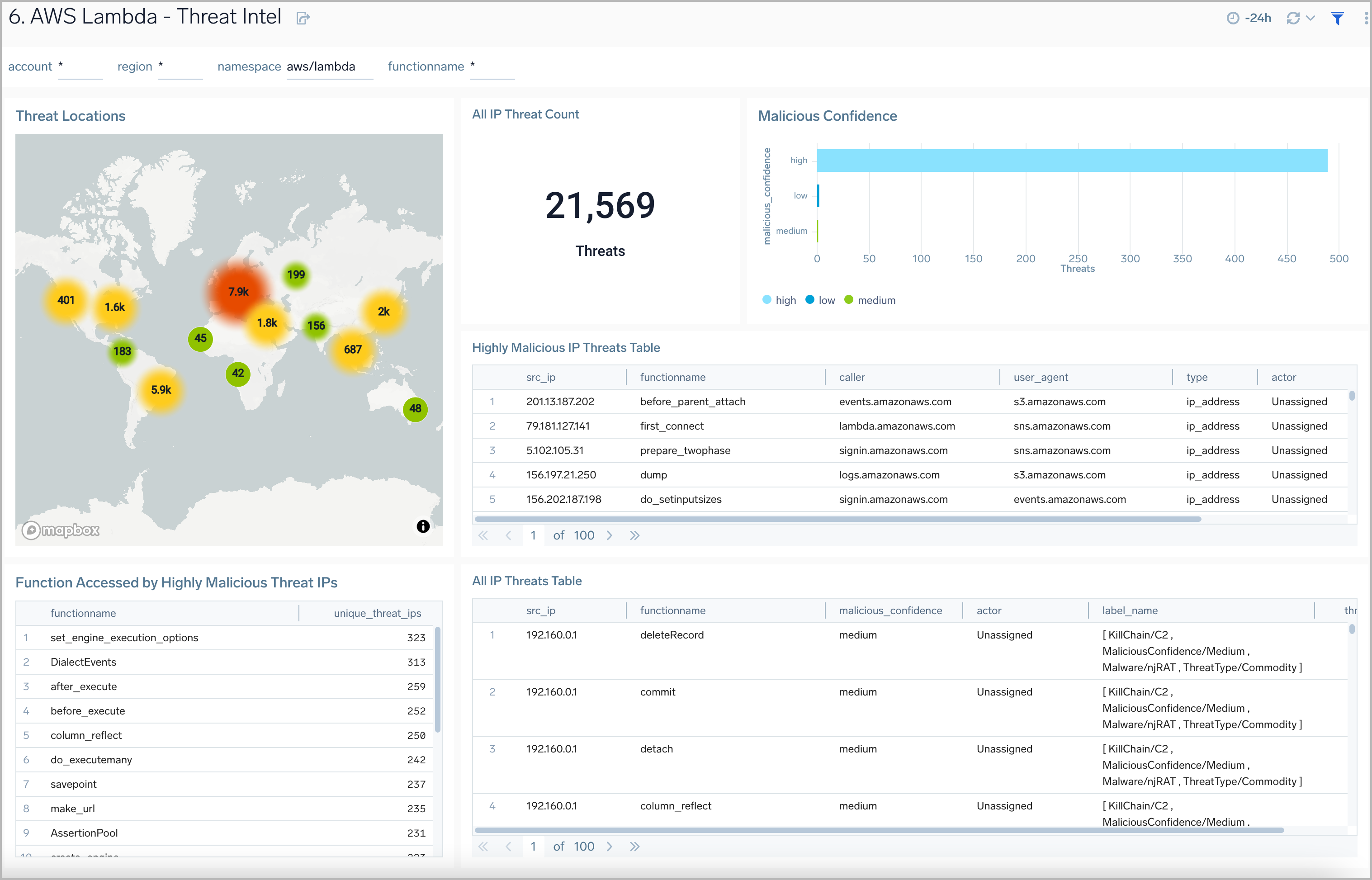Open the three-dot dashboard menu
This screenshot has height=880, width=1372.
pyautogui.click(x=1366, y=18)
